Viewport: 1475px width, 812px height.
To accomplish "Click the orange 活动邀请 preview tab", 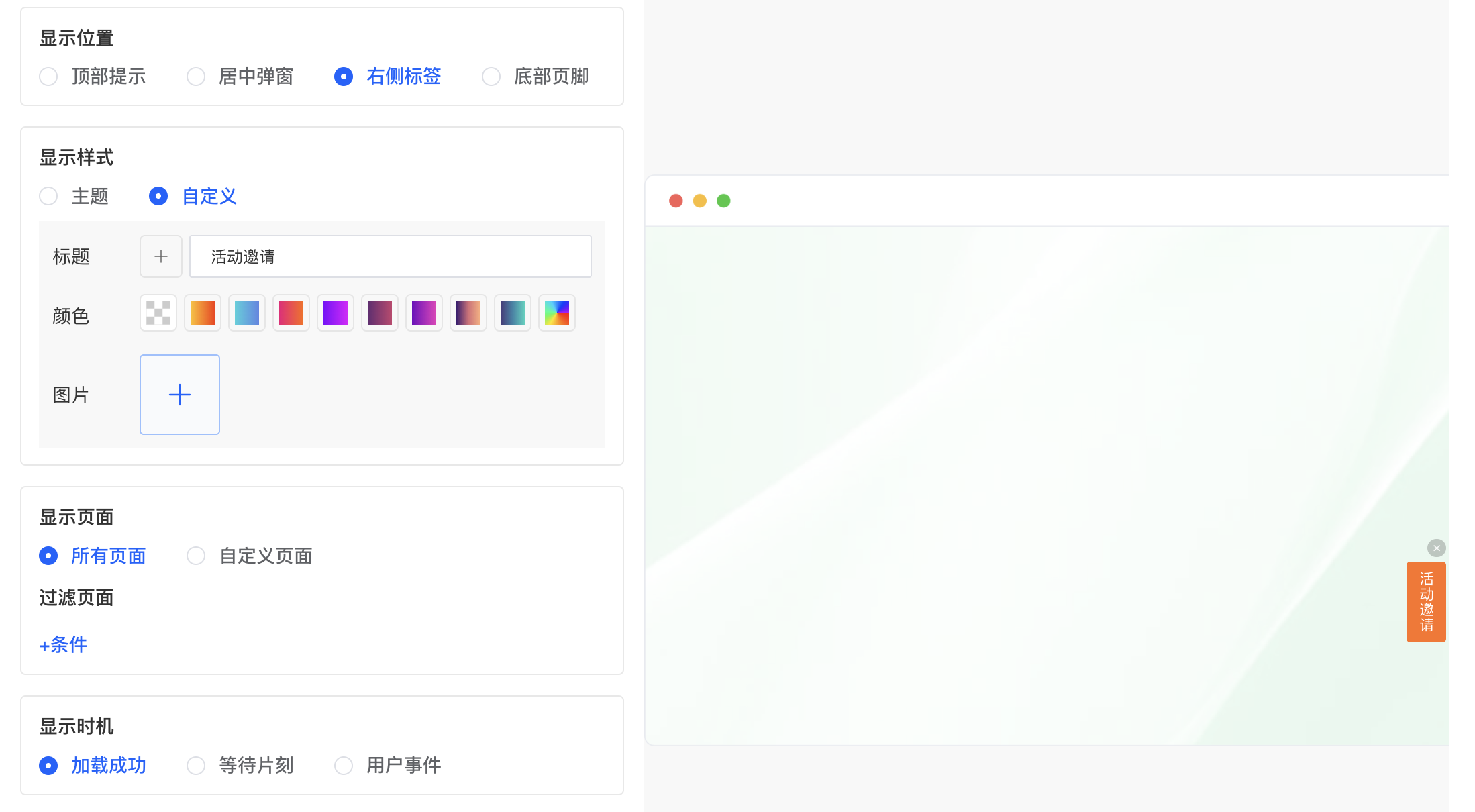I will coord(1426,602).
